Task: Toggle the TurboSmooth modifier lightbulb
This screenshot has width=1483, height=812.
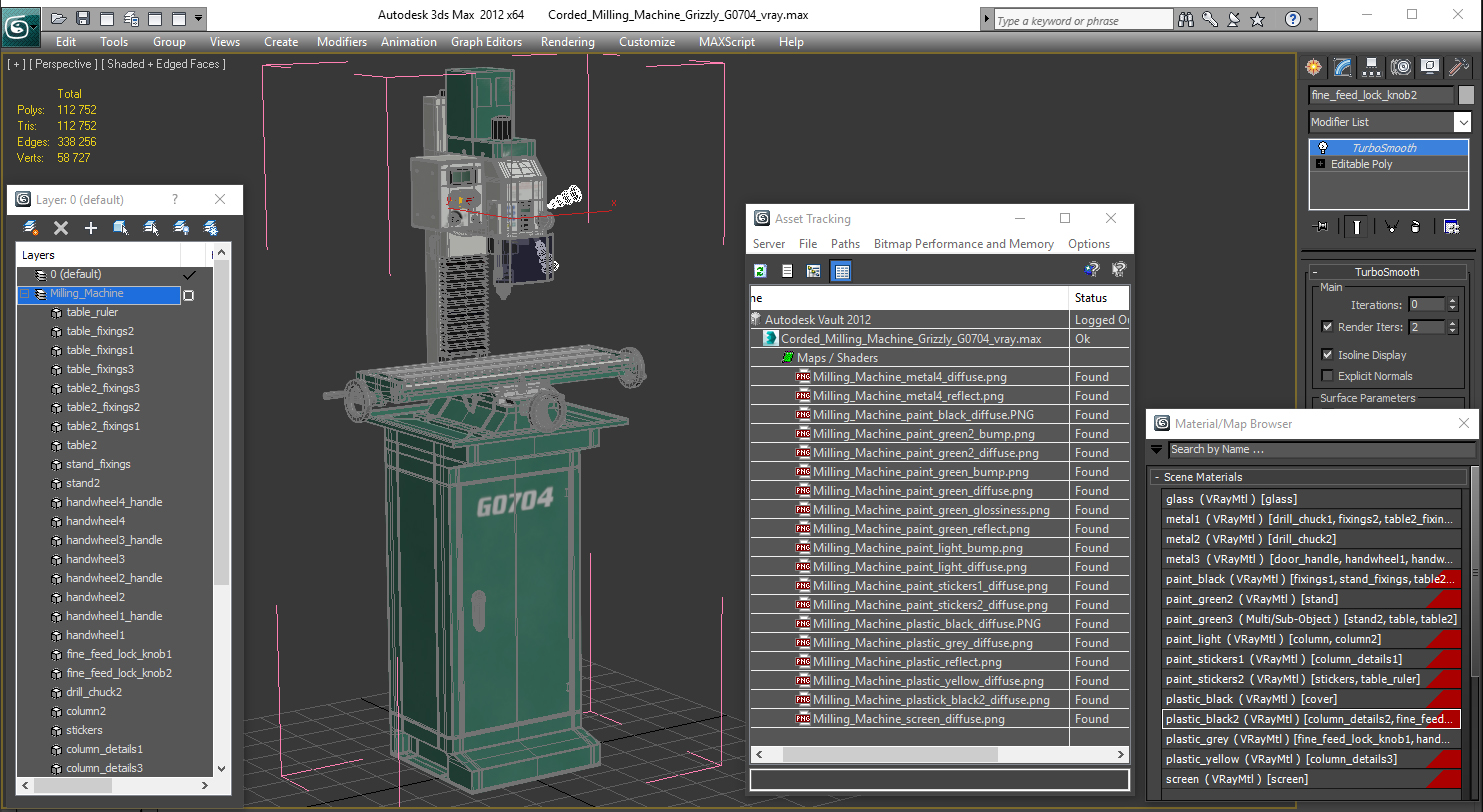Action: coord(1323,148)
